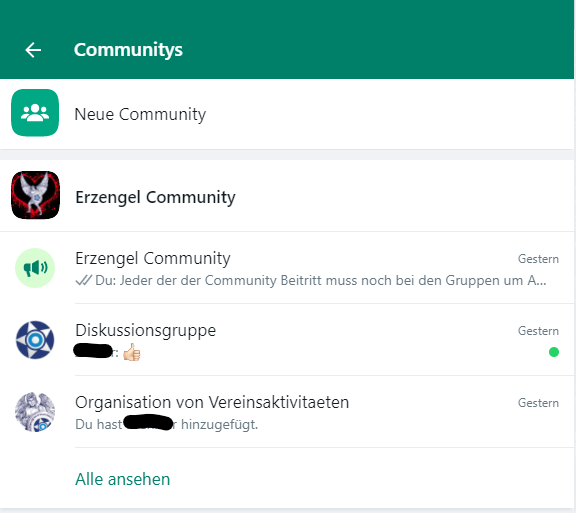Open the Erzengel Community angel heart avatar
The width and height of the screenshot is (576, 513).
(x=35, y=195)
